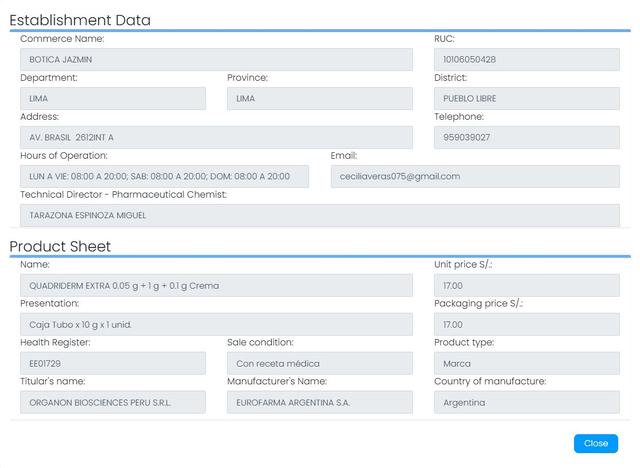Select the Email field ceciliaveras075@gmail.com

475,176
